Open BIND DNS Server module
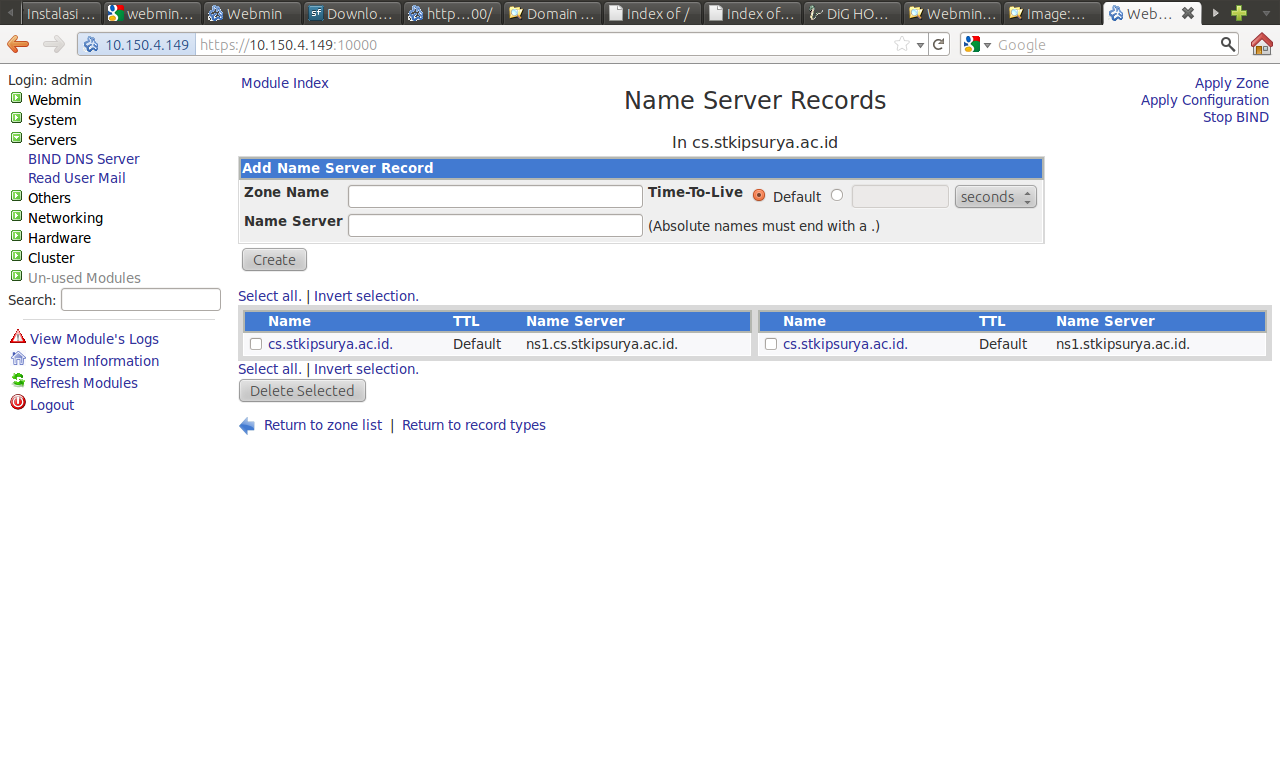This screenshot has height=776, width=1280. click(x=83, y=159)
